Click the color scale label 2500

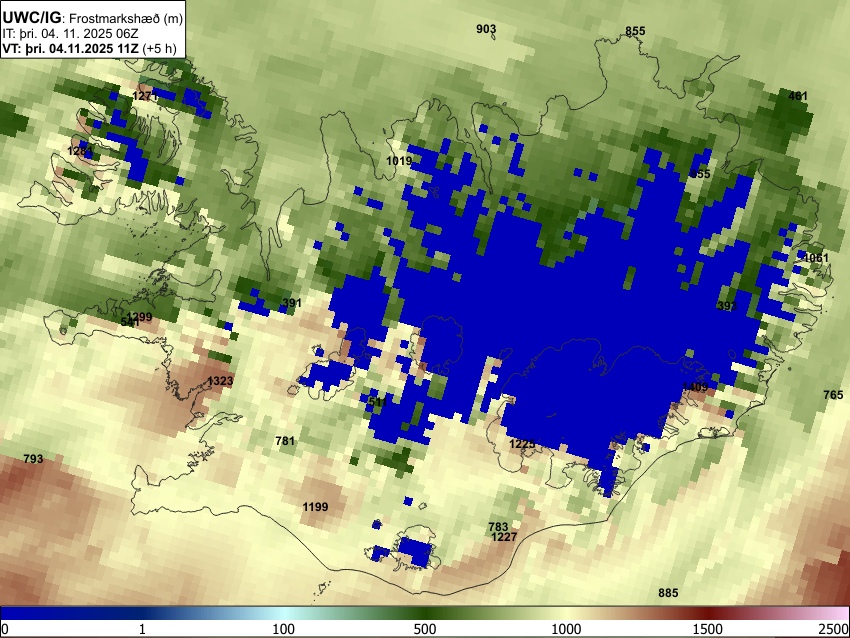point(834,629)
